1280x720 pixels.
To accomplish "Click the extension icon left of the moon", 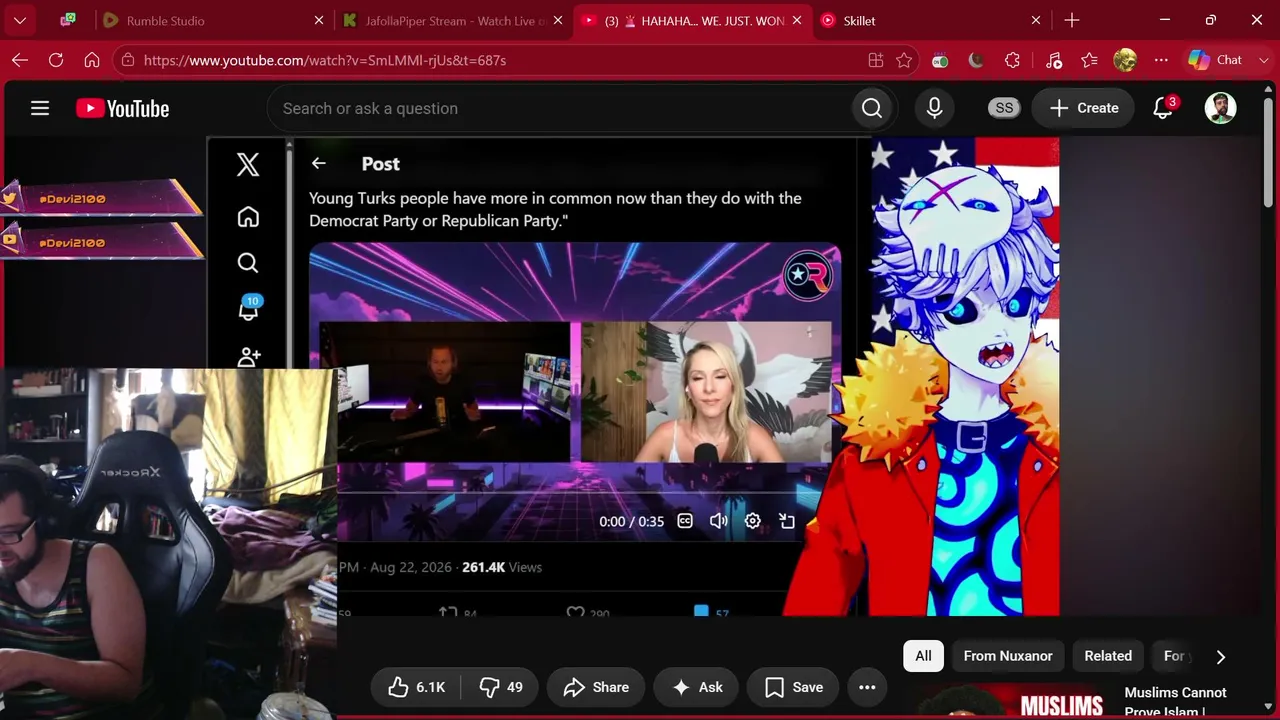I will [940, 60].
